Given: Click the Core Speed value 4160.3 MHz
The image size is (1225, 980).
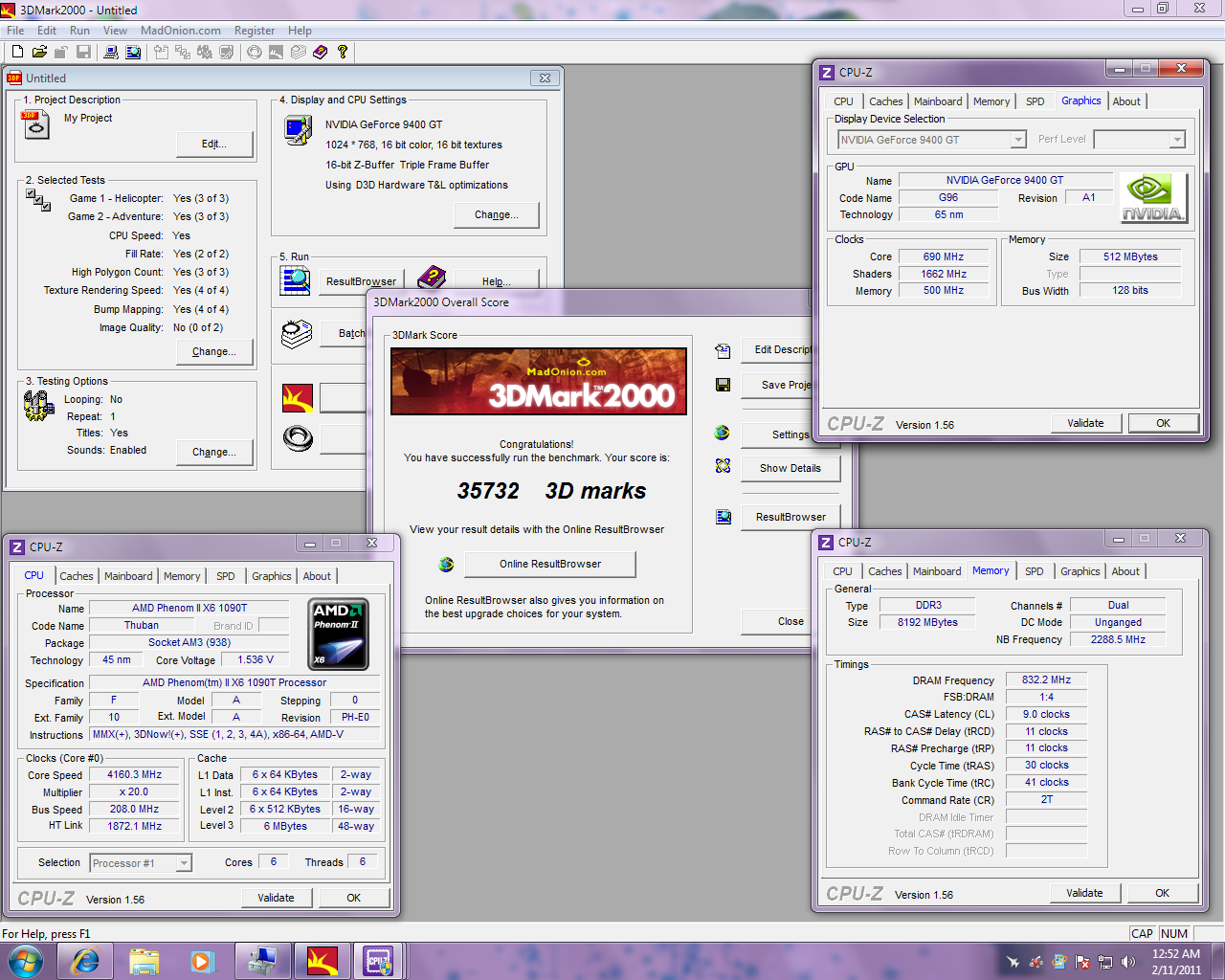Looking at the screenshot, I should click(x=134, y=775).
